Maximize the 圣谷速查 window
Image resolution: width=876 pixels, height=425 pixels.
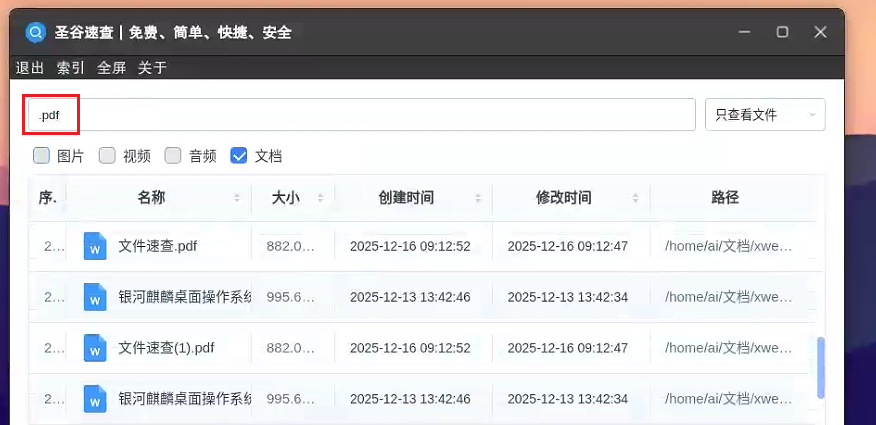tap(783, 32)
